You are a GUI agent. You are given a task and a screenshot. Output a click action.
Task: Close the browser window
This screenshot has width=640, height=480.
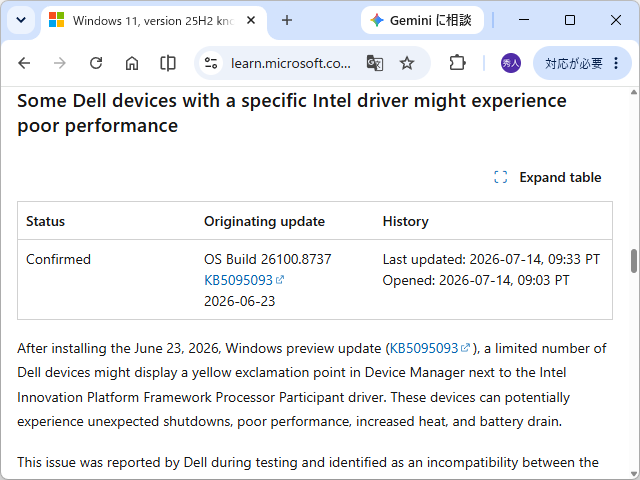pyautogui.click(x=616, y=20)
